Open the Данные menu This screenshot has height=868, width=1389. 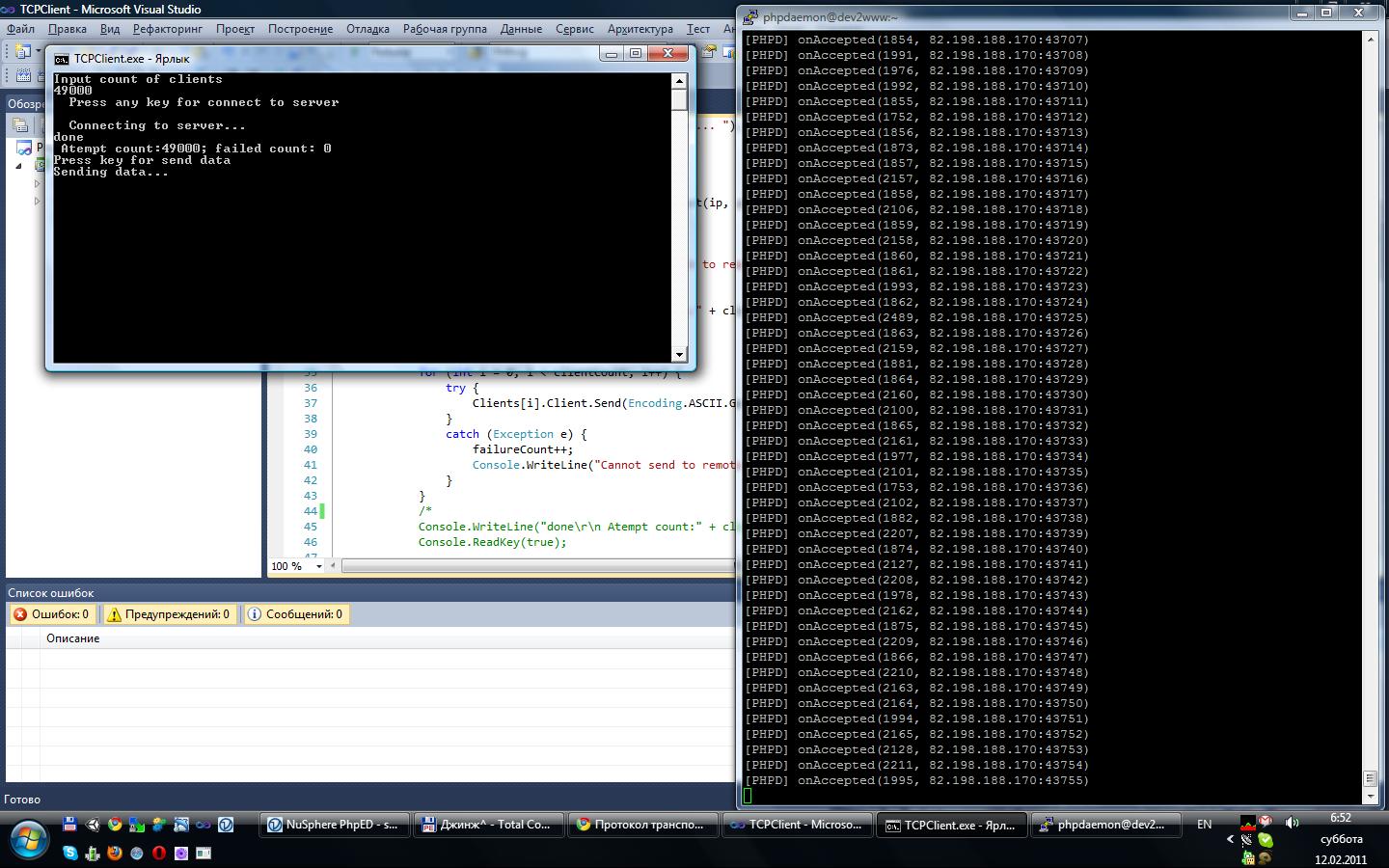(521, 29)
